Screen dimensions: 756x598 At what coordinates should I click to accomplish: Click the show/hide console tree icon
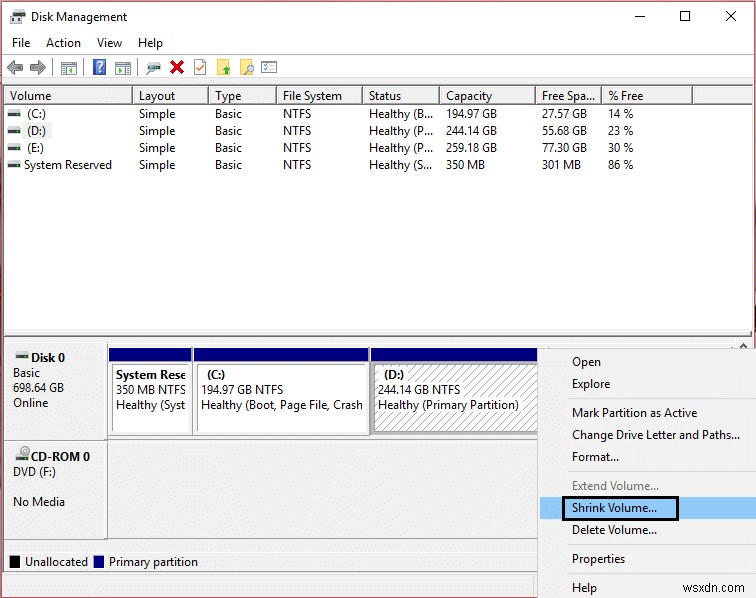pyautogui.click(x=68, y=68)
